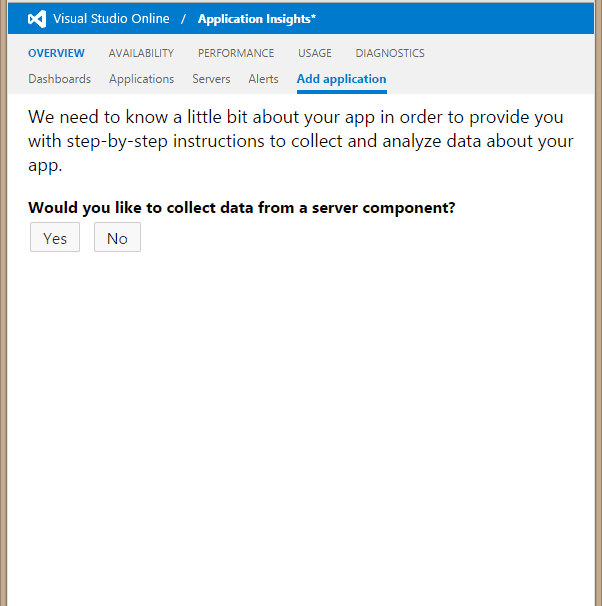The image size is (602, 606).
Task: Open the Alerts sub-menu item
Action: tap(263, 79)
